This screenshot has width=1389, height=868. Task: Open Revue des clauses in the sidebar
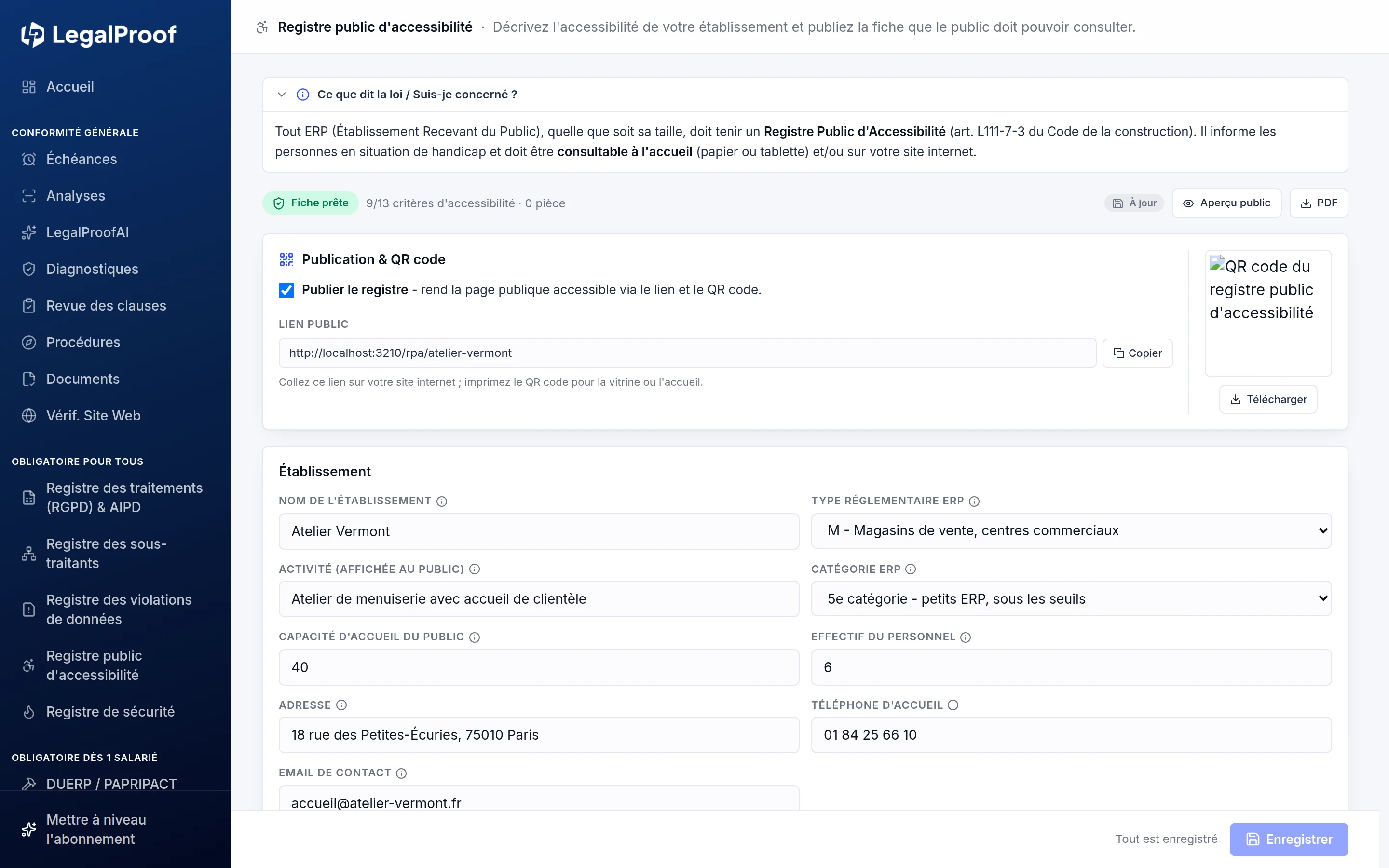click(115, 306)
